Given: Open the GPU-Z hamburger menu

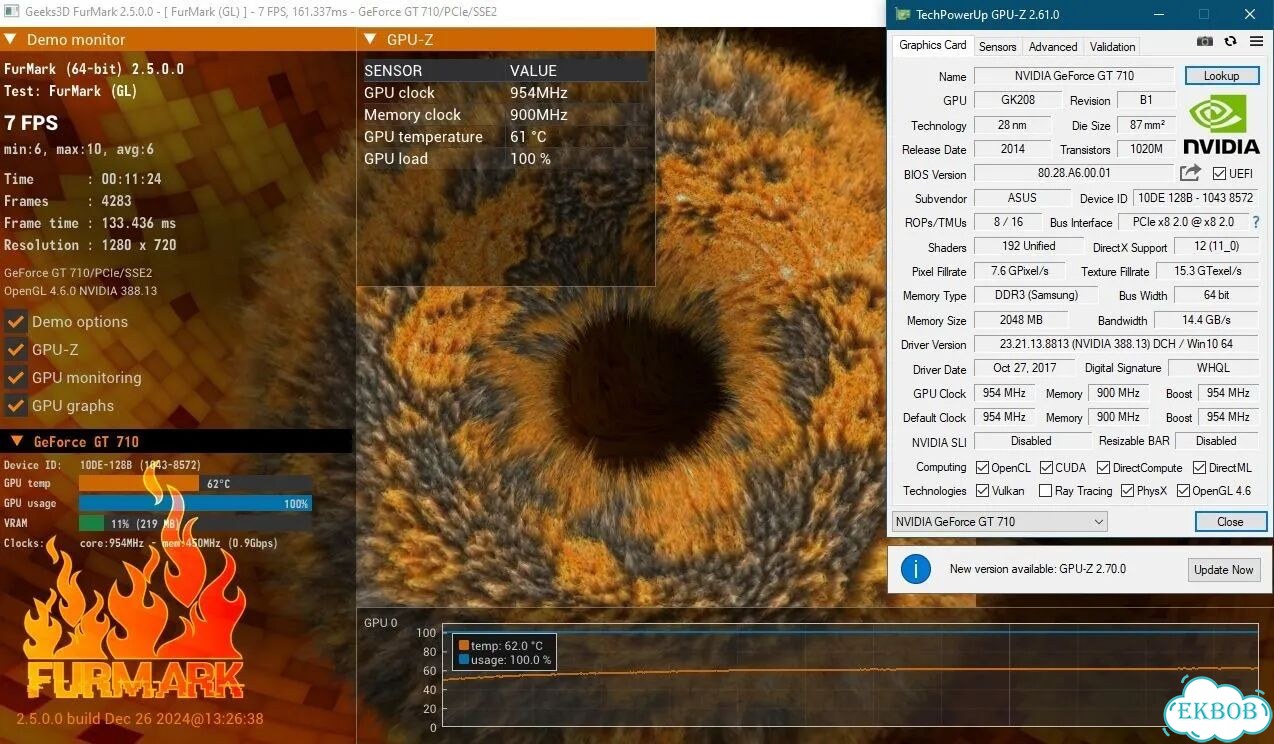Looking at the screenshot, I should [x=1256, y=41].
